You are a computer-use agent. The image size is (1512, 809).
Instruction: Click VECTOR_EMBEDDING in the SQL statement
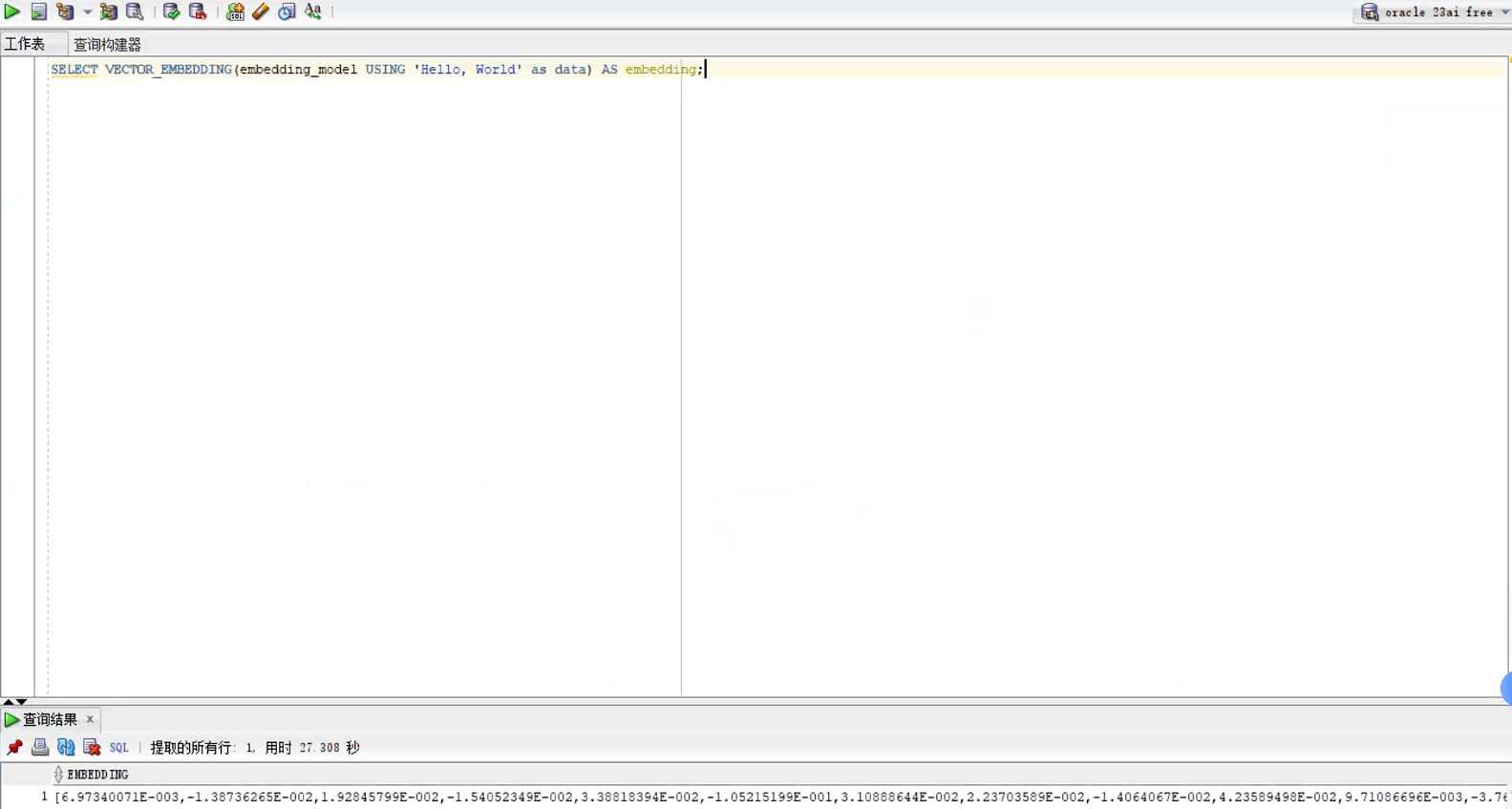(x=168, y=70)
